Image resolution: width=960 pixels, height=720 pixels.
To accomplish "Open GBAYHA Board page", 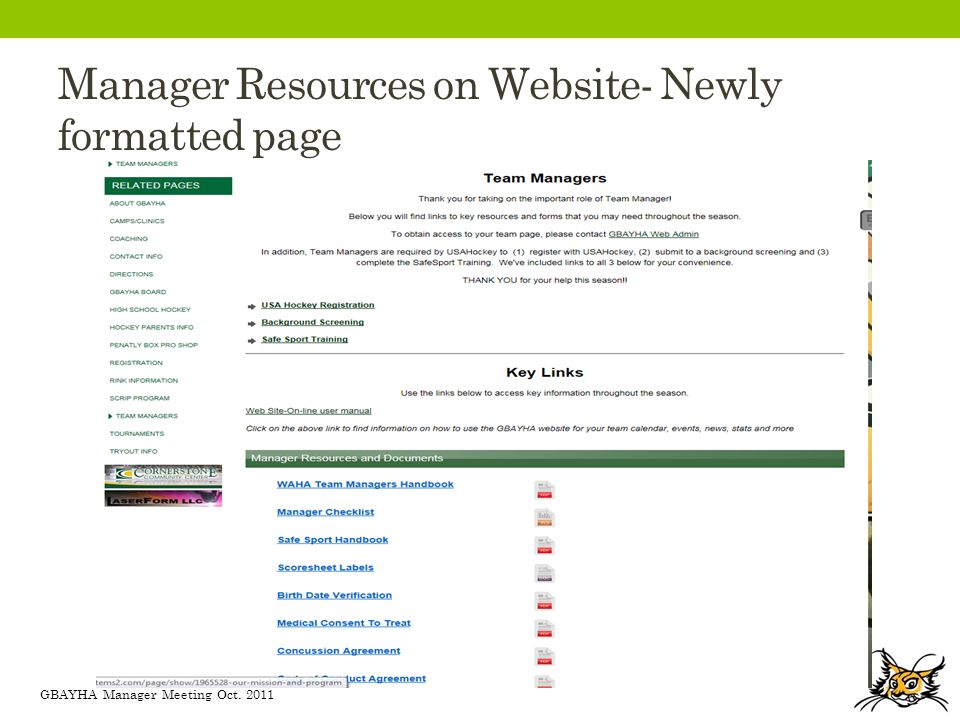I will (x=138, y=292).
